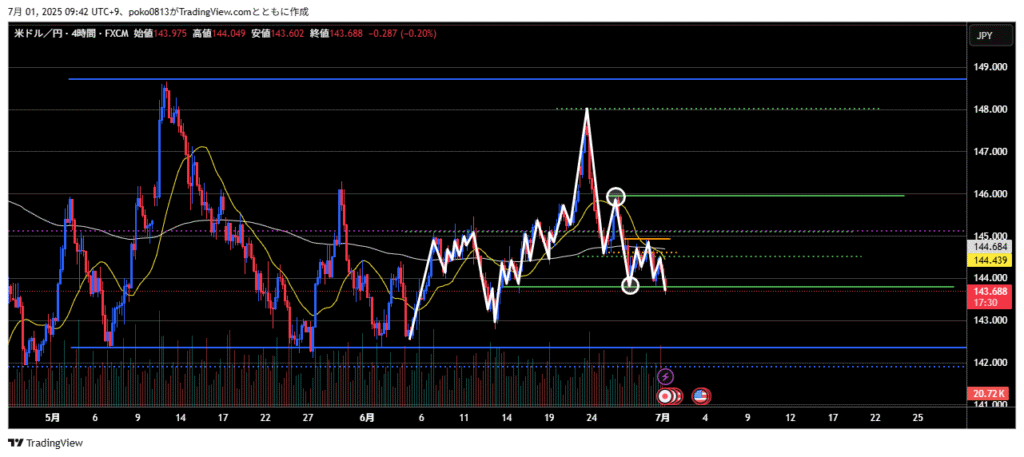1024x457 pixels.
Task: Open the JPY currency dropdown
Action: (983, 37)
